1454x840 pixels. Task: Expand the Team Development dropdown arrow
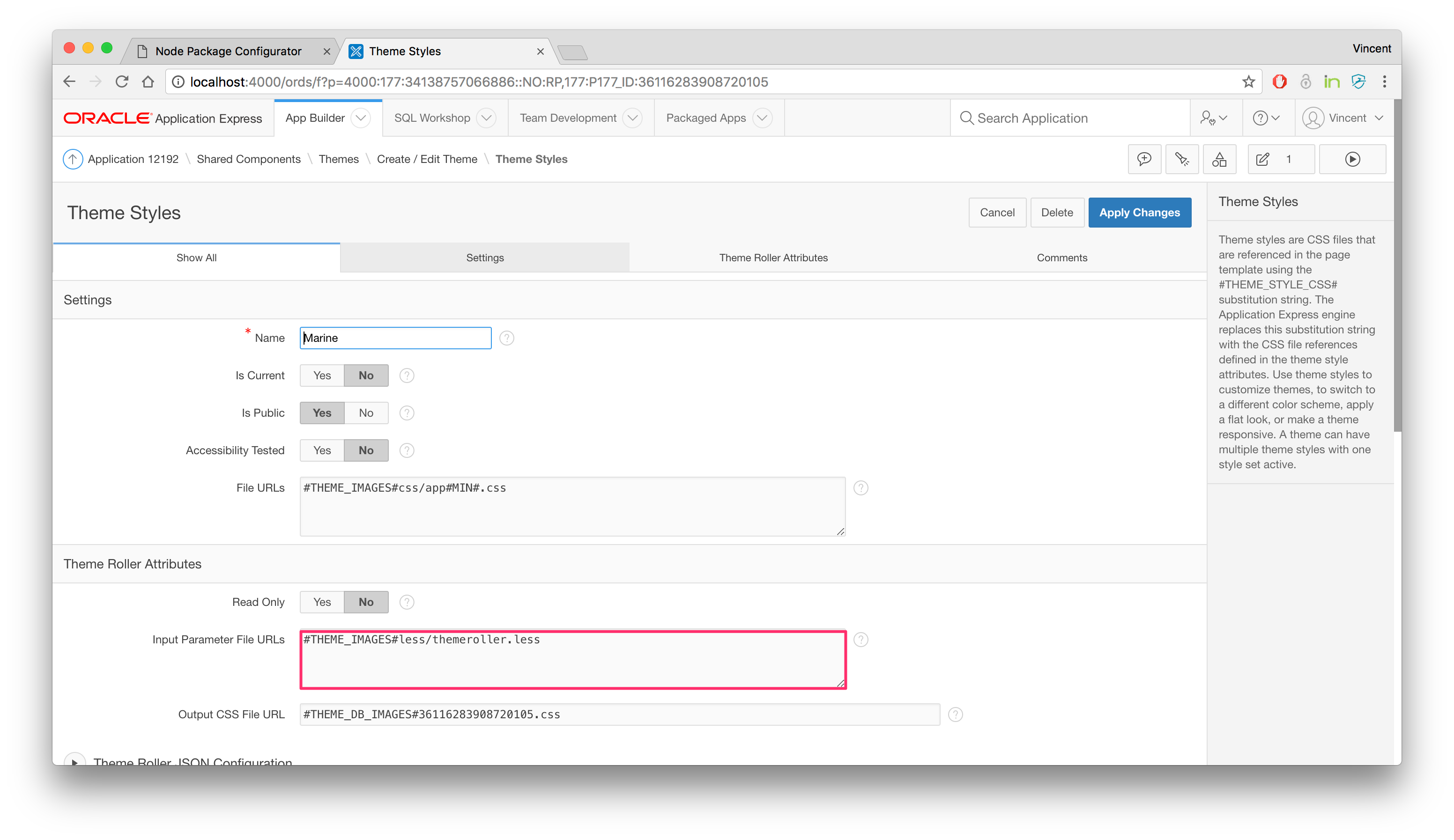click(x=633, y=118)
